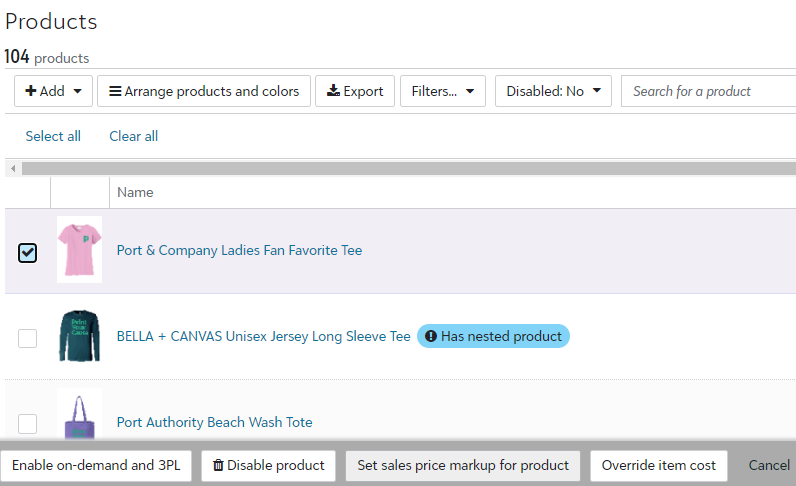This screenshot has height=486, width=796.
Task: Click the left scroll arrow icon
Action: tap(12, 168)
